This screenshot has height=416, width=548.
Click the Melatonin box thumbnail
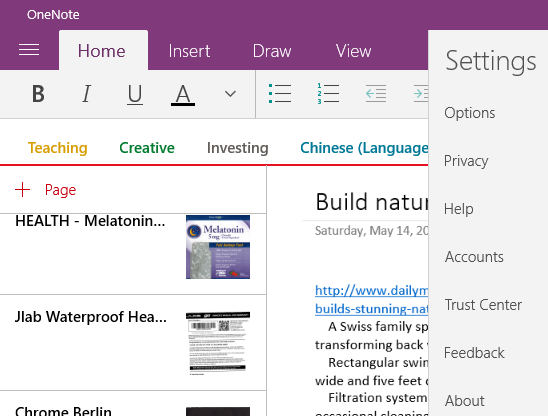tap(218, 247)
